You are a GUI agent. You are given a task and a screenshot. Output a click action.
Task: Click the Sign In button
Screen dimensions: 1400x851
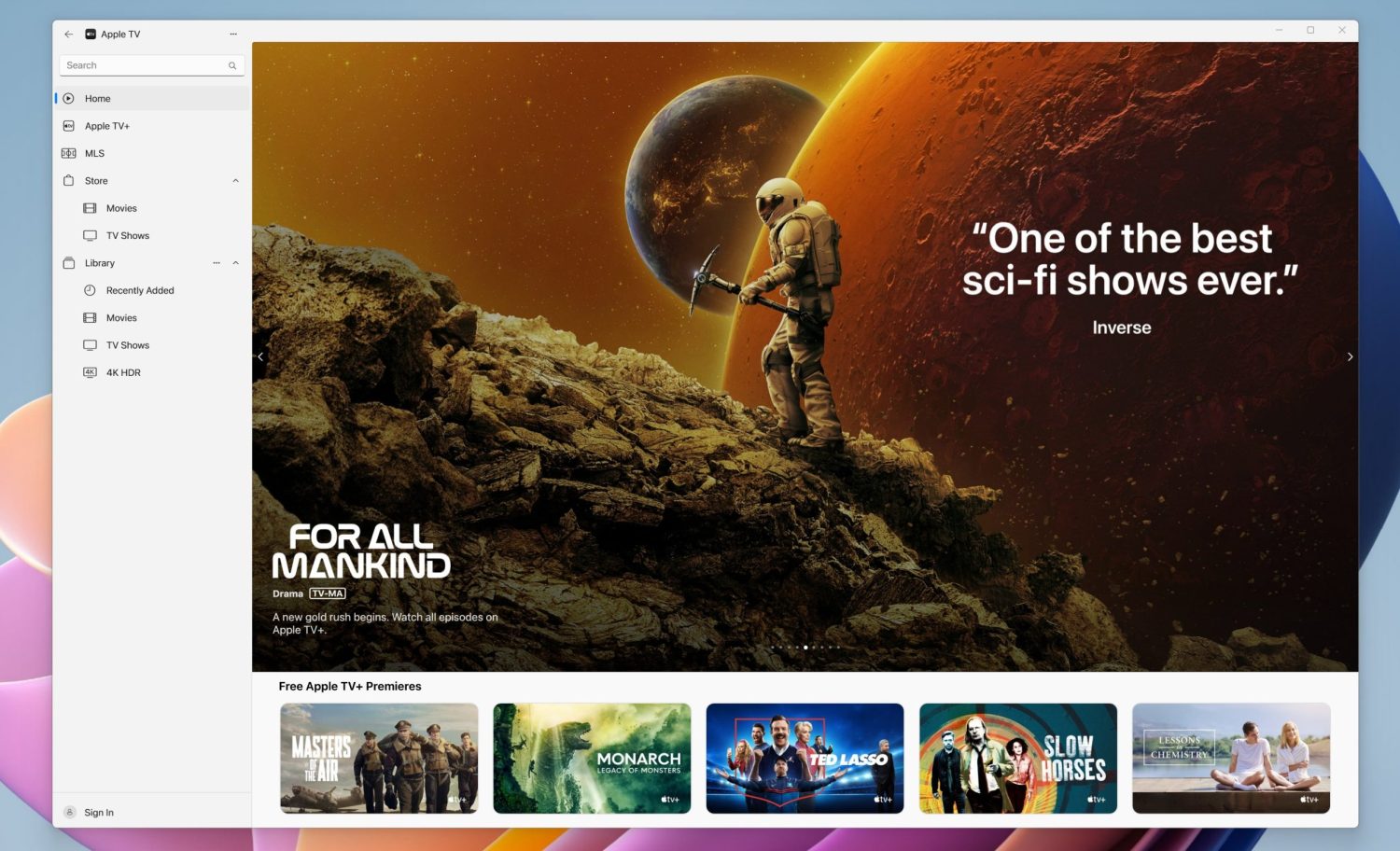click(98, 813)
